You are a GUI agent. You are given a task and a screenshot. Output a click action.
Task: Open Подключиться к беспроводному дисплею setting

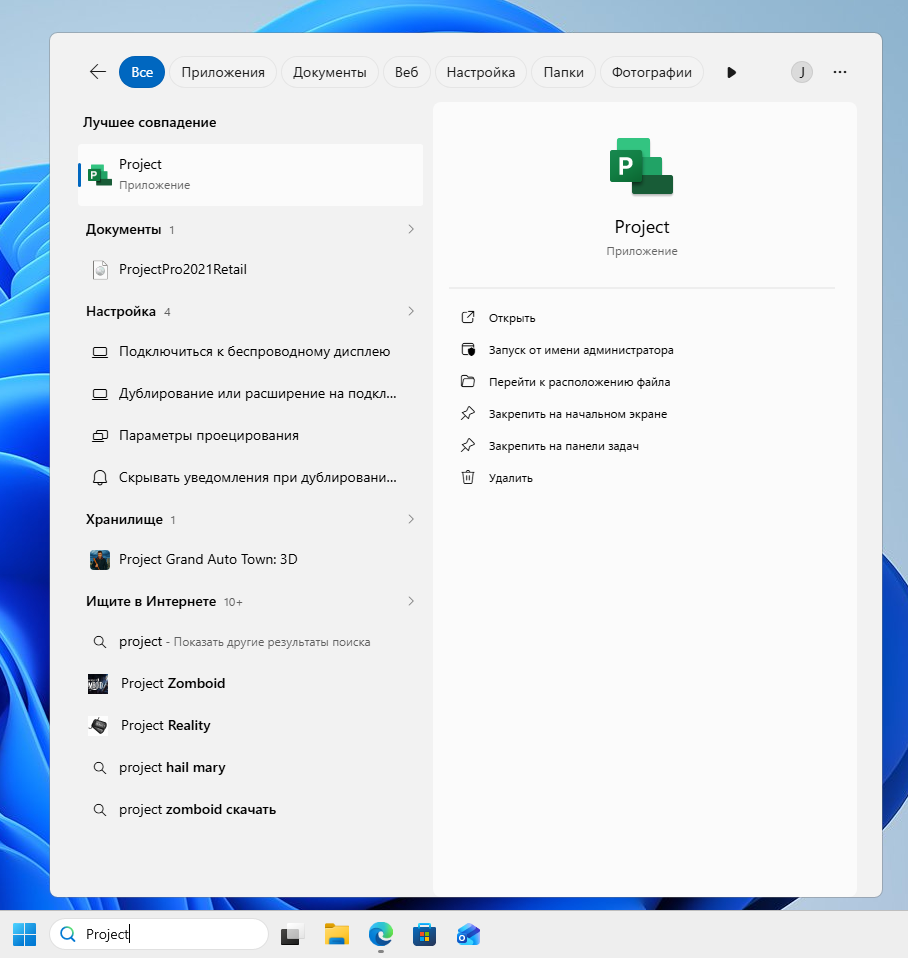251,352
